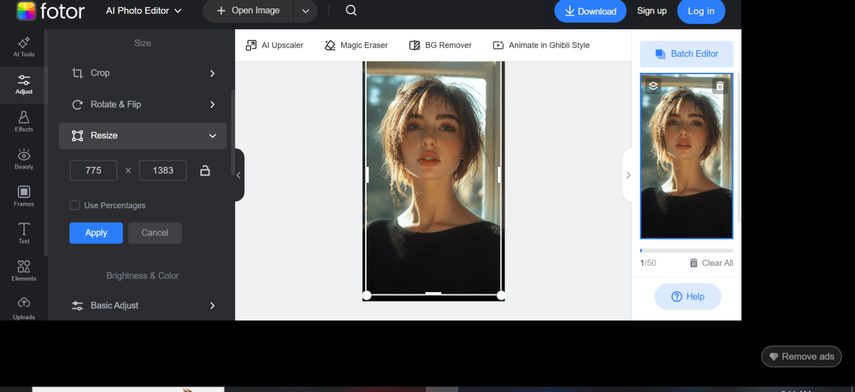Collapse the Resize section
The height and width of the screenshot is (392, 855).
coord(143,136)
